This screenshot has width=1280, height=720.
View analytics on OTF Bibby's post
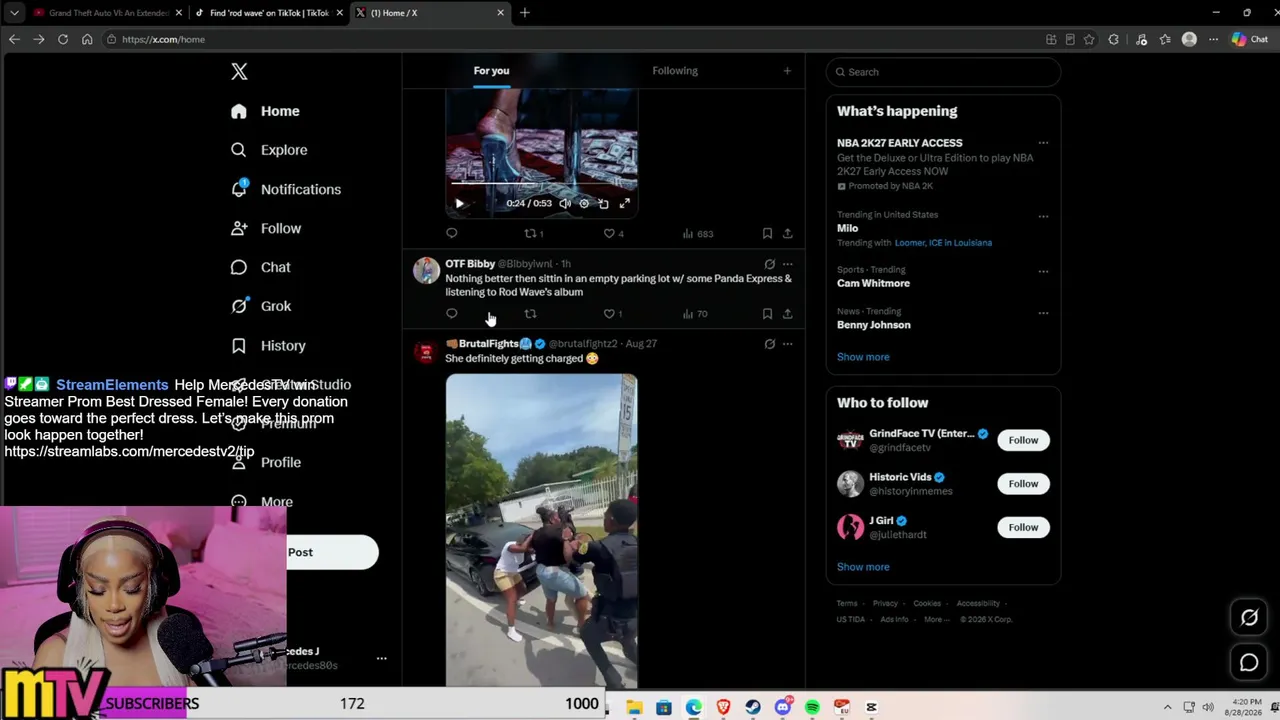695,313
